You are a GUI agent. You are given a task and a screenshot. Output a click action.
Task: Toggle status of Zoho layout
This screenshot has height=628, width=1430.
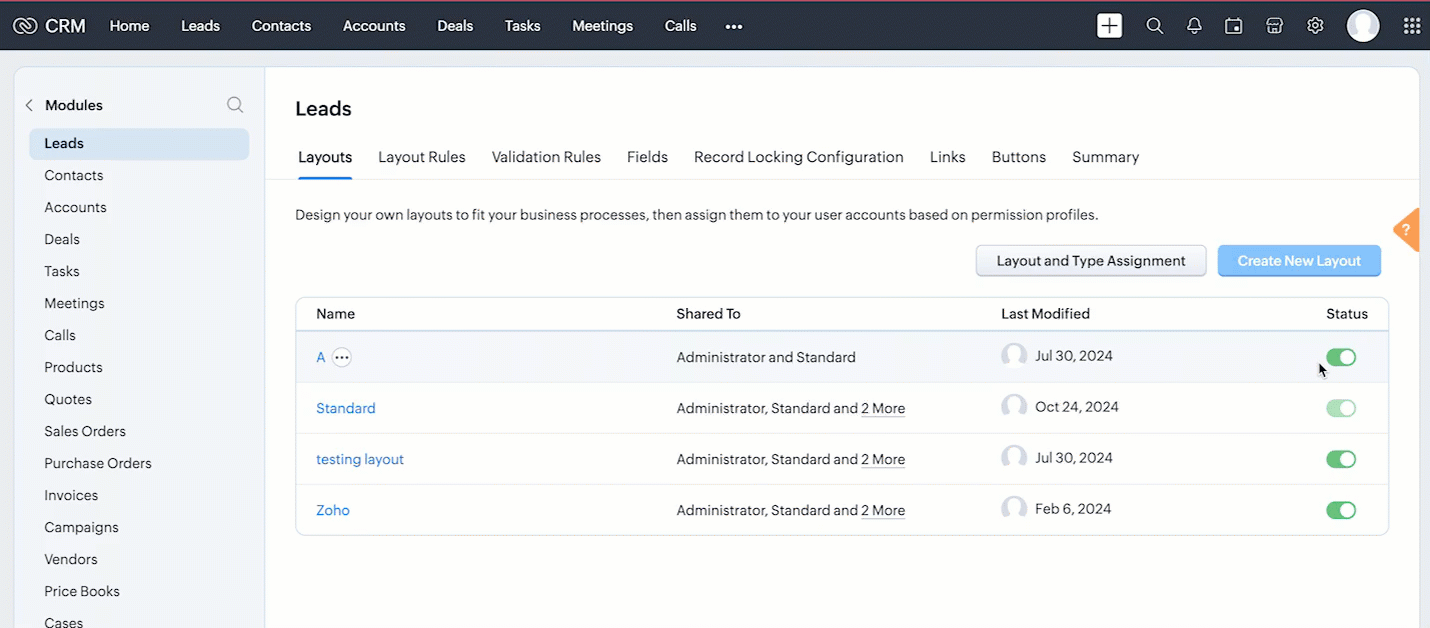coord(1340,510)
